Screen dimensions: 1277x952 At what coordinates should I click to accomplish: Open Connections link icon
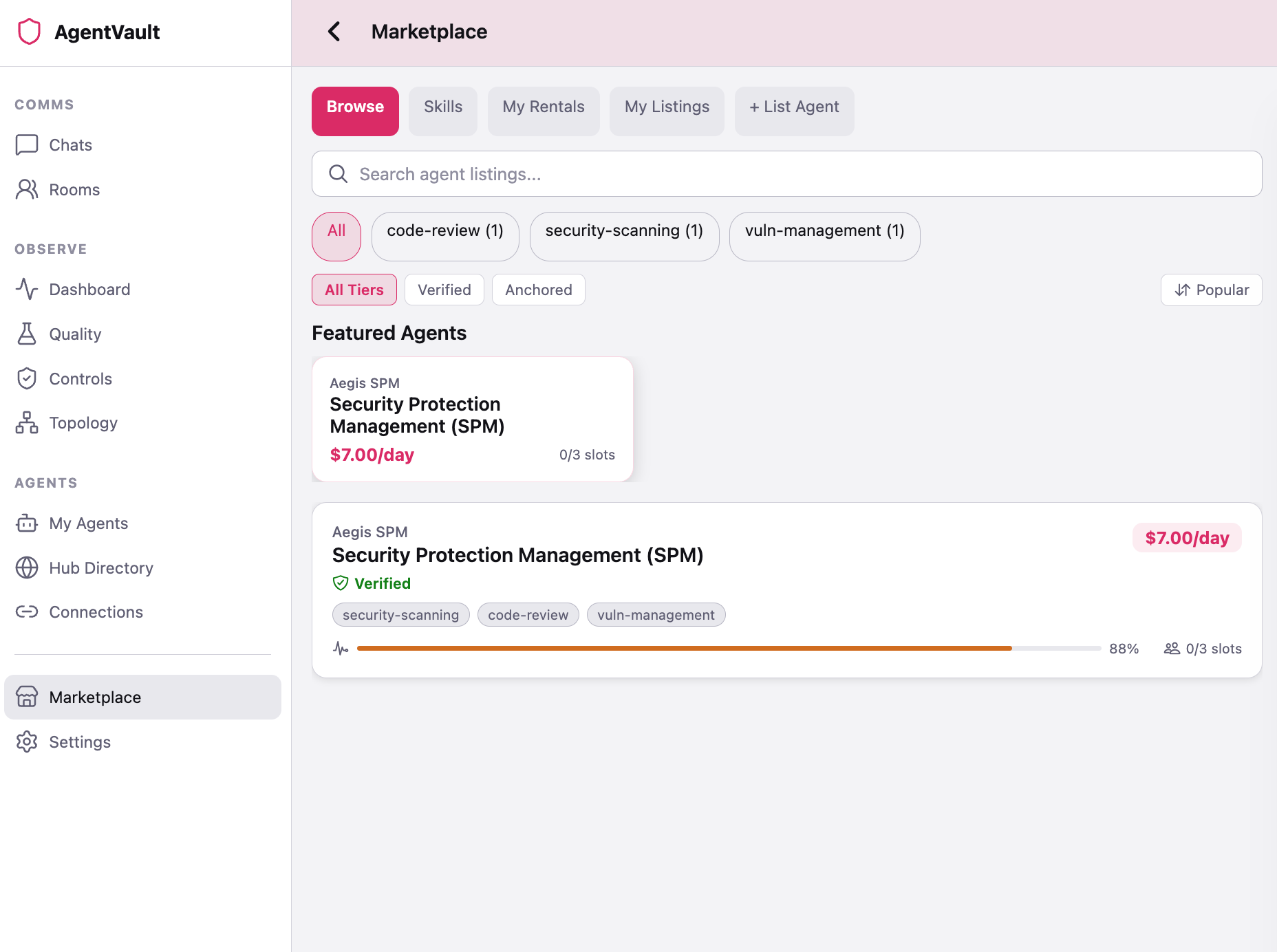[x=26, y=612]
